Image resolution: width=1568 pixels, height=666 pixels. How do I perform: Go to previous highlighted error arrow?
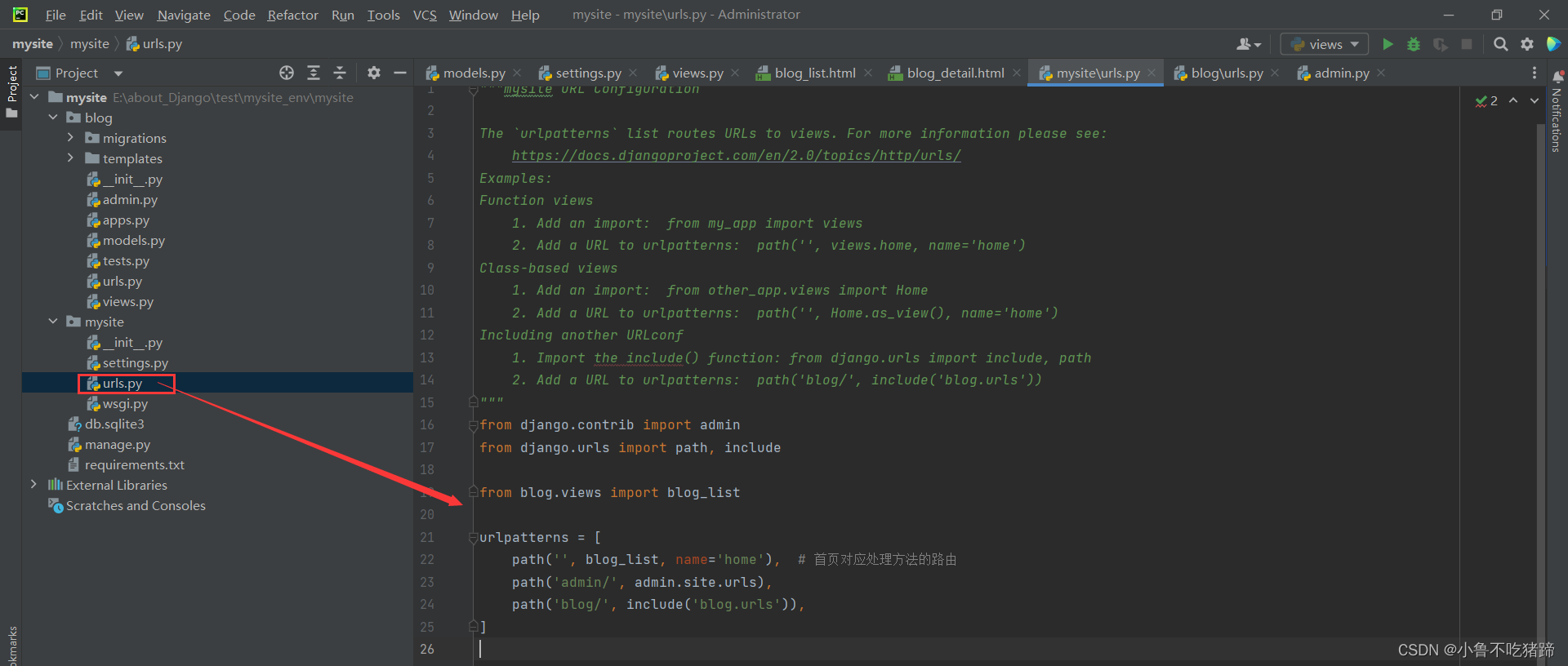[x=1513, y=100]
